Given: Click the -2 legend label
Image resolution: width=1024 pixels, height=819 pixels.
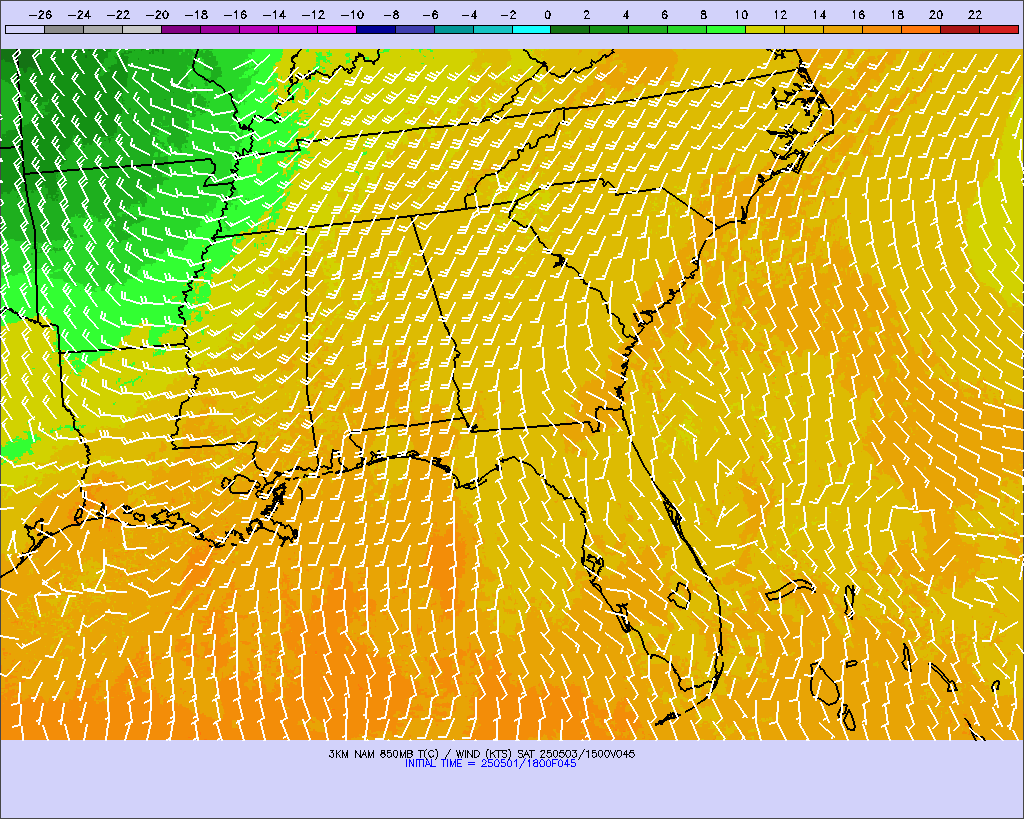Looking at the screenshot, I should pos(508,15).
